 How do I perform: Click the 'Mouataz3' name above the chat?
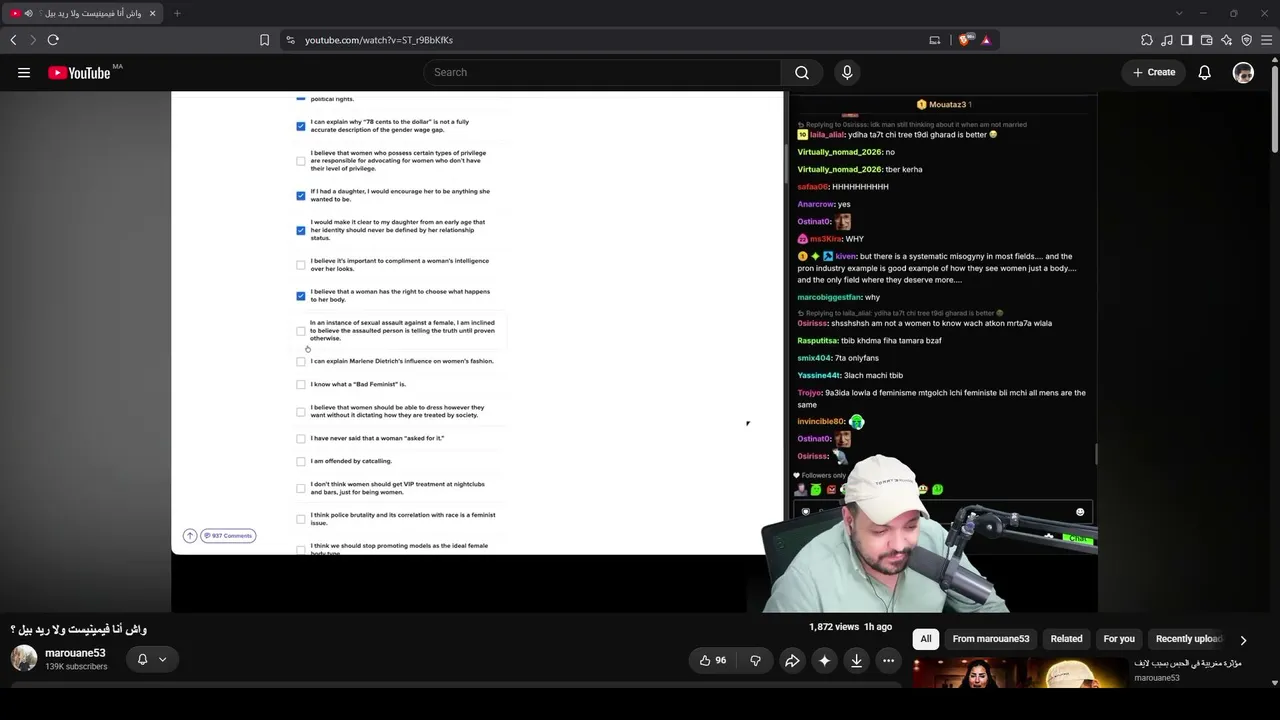pyautogui.click(x=947, y=104)
